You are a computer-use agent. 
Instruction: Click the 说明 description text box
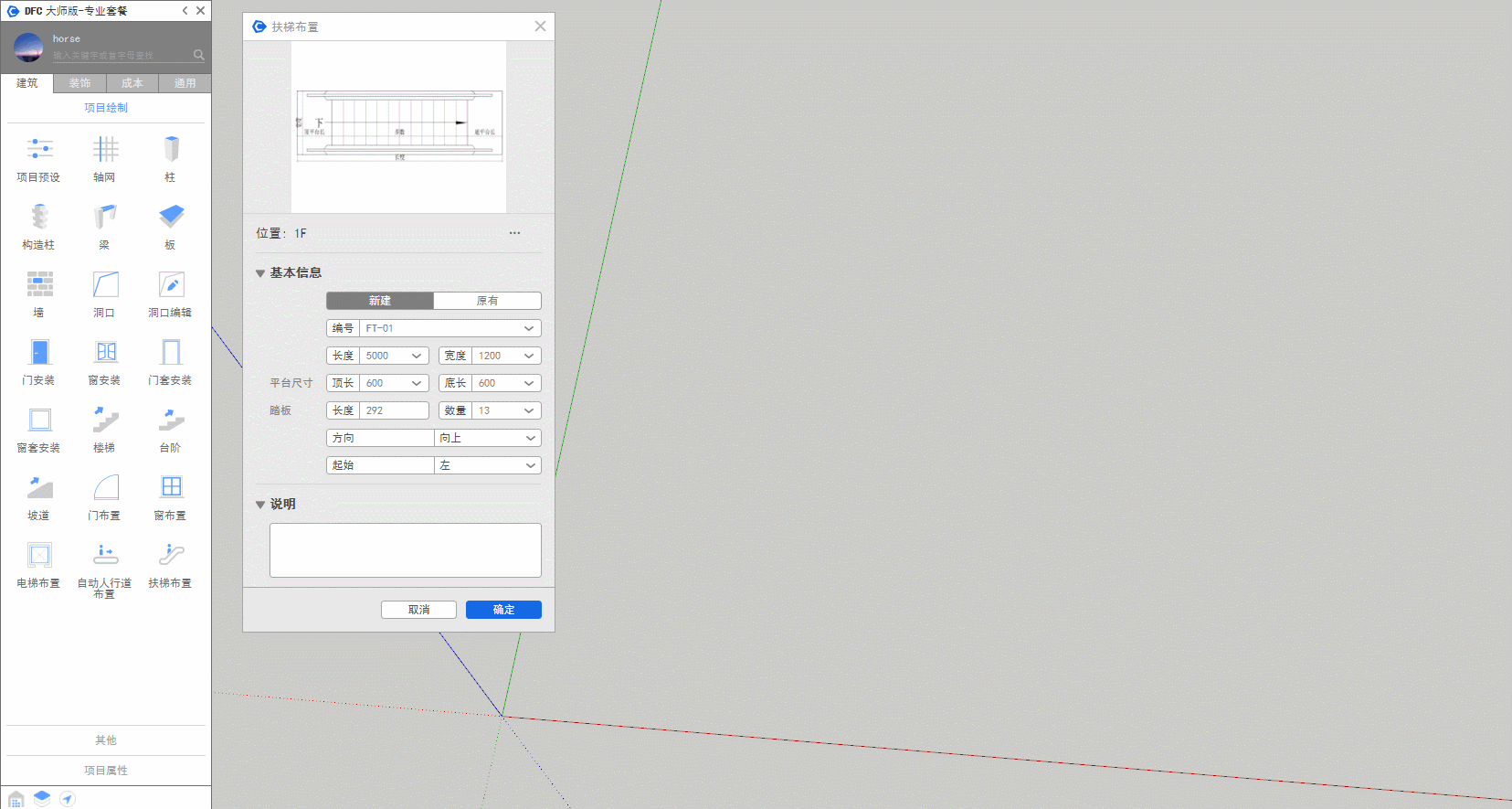pyautogui.click(x=405, y=550)
